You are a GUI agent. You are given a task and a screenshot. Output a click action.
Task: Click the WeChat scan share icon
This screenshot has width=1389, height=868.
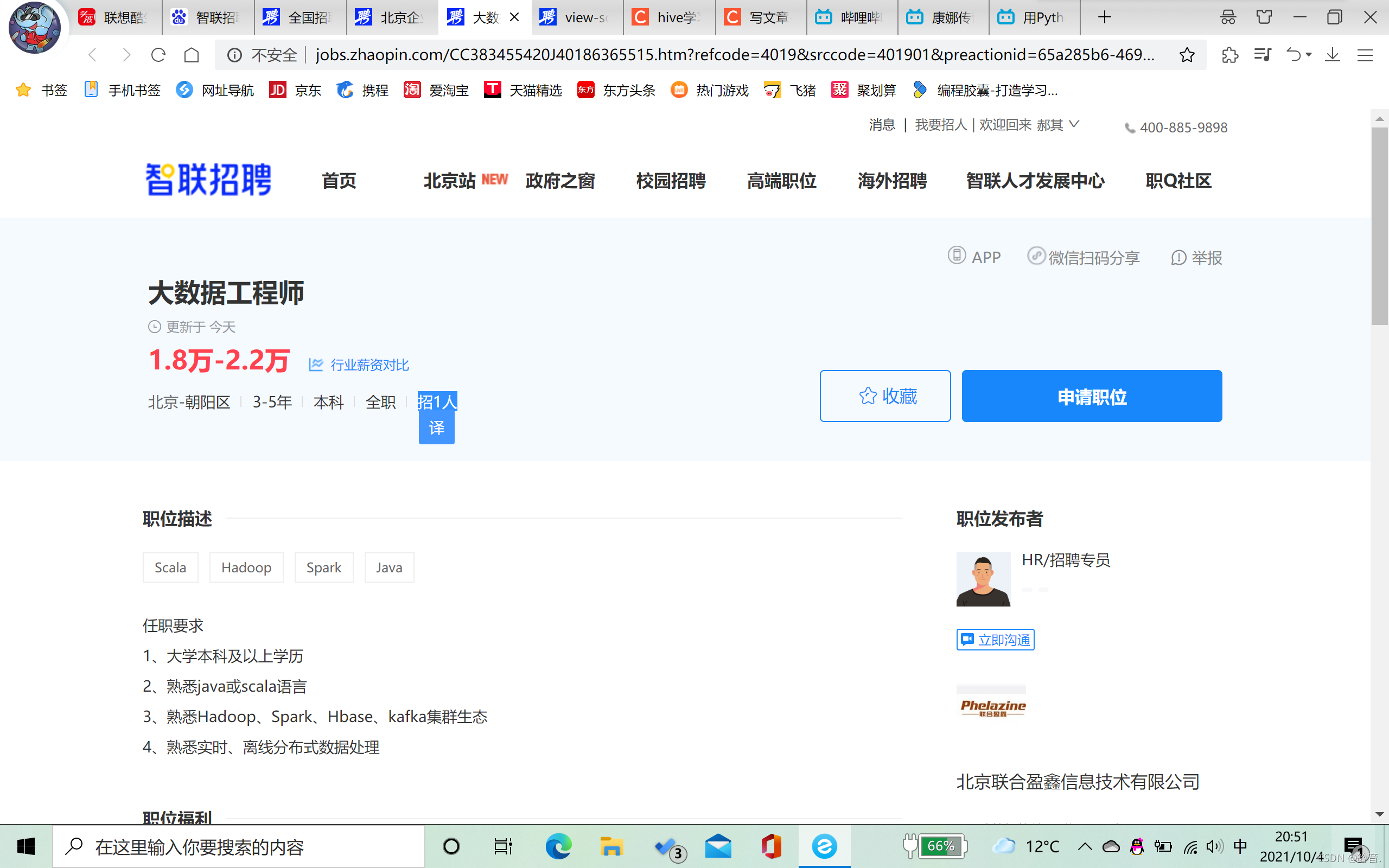[x=1035, y=256]
